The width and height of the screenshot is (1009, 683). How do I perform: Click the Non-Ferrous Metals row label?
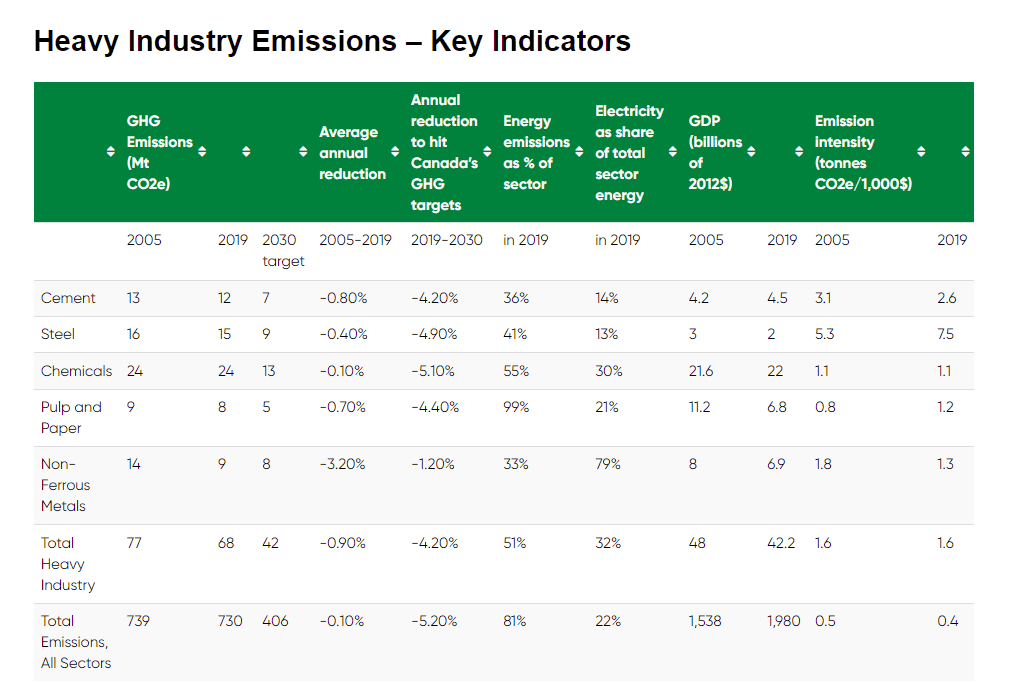pyautogui.click(x=65, y=485)
